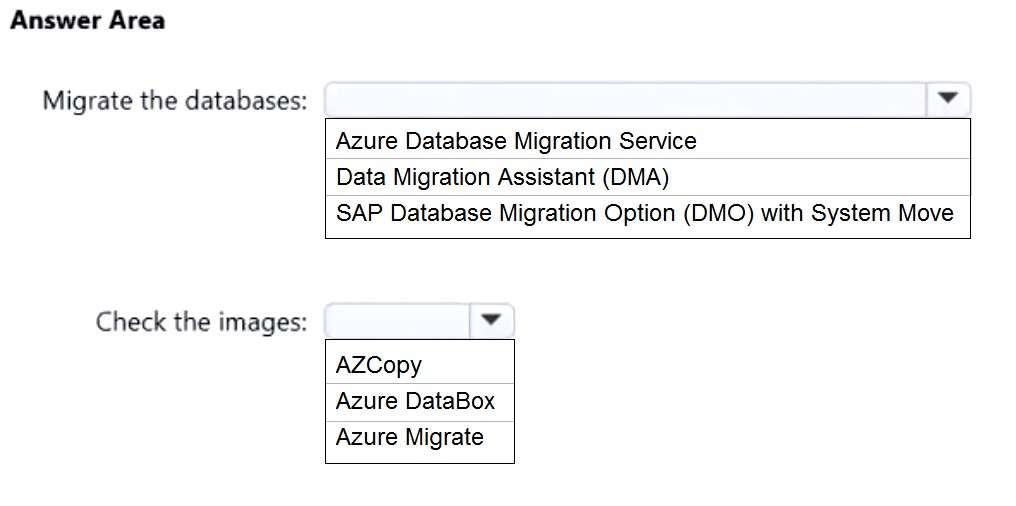Click the empty Migrate the databases combo field
The width and height of the screenshot is (1016, 506).
[627, 99]
